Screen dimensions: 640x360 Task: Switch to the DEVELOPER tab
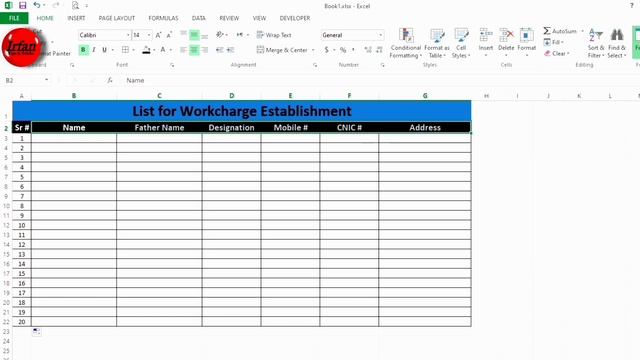[295, 18]
